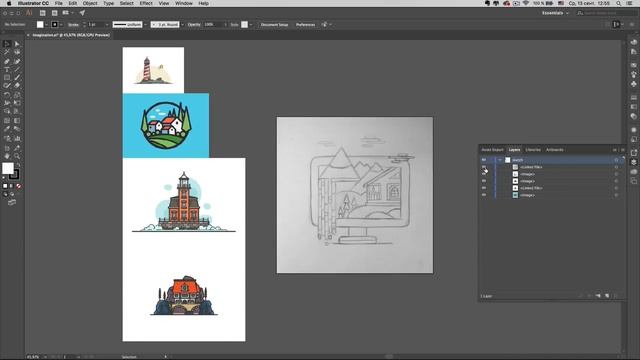Click the Opacity value field
640x360 pixels.
[x=212, y=24]
